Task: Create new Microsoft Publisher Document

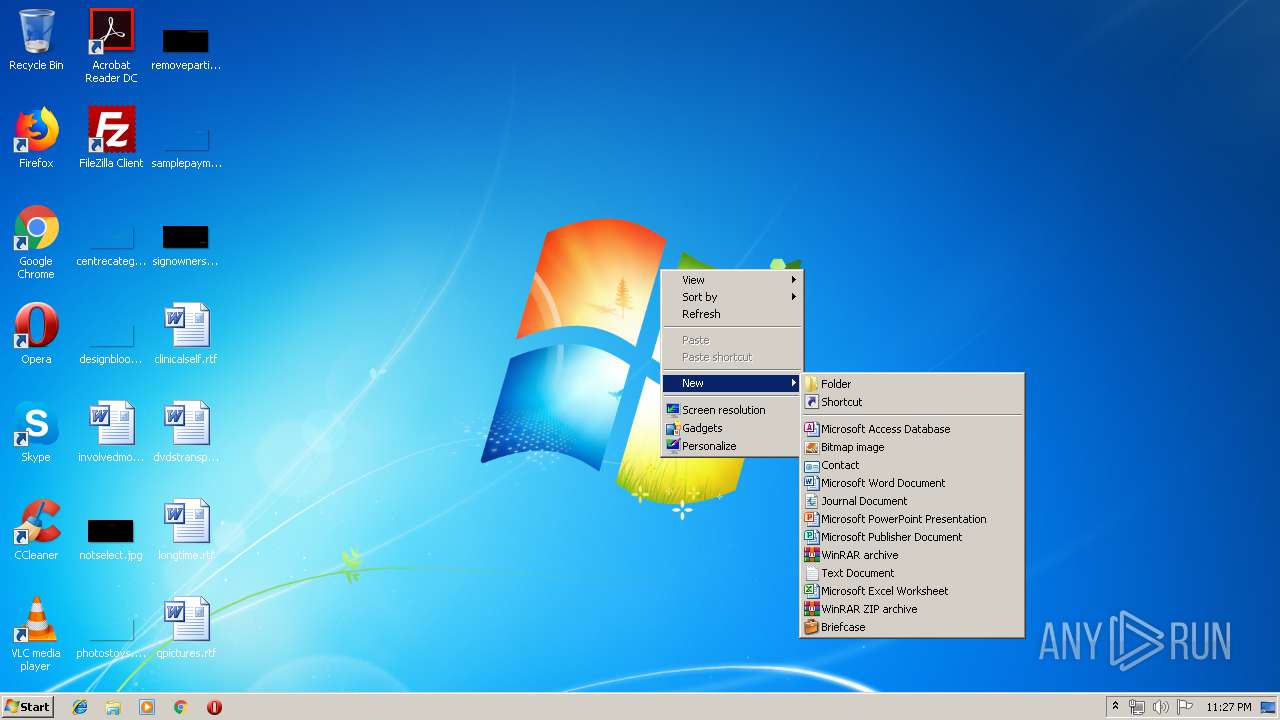Action: [x=912, y=537]
